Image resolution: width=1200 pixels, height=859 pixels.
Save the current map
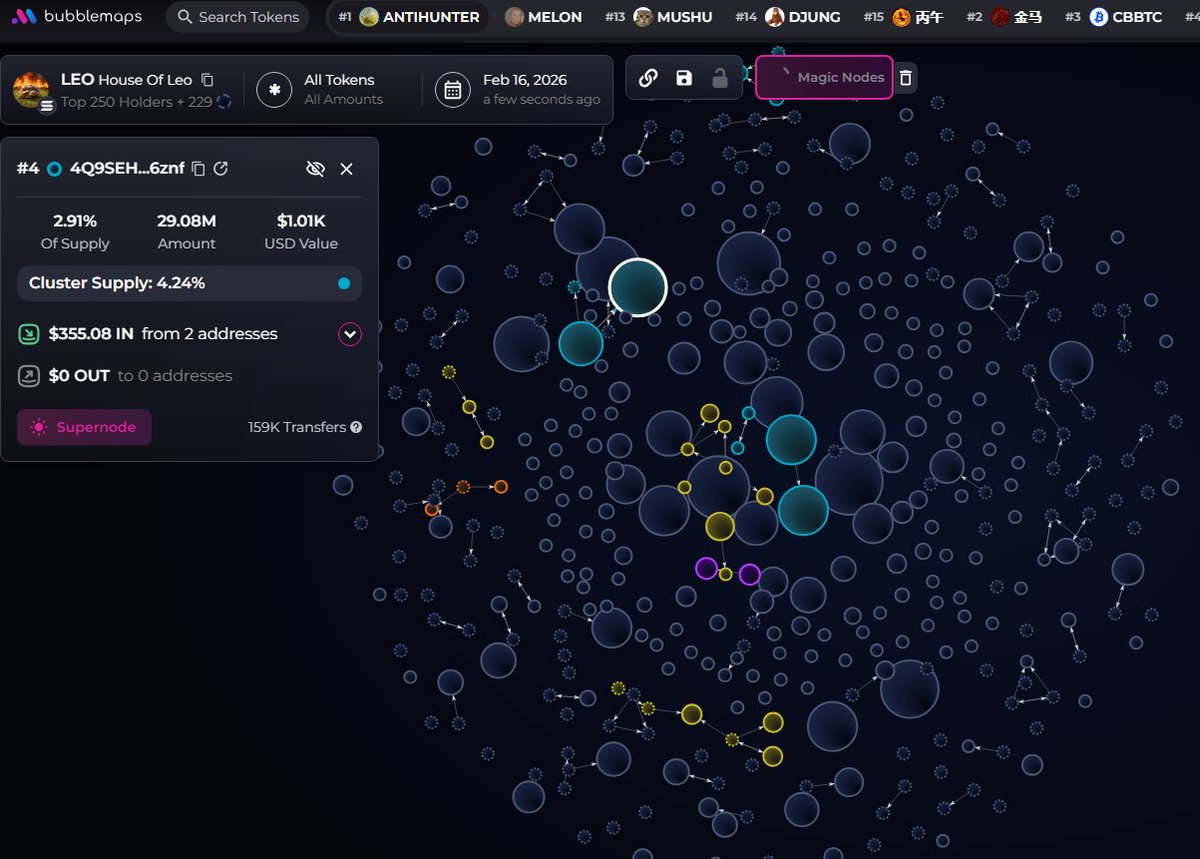tap(684, 78)
